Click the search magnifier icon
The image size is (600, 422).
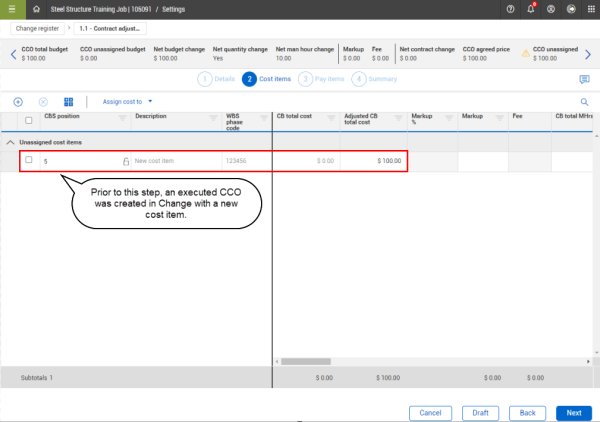pos(584,101)
